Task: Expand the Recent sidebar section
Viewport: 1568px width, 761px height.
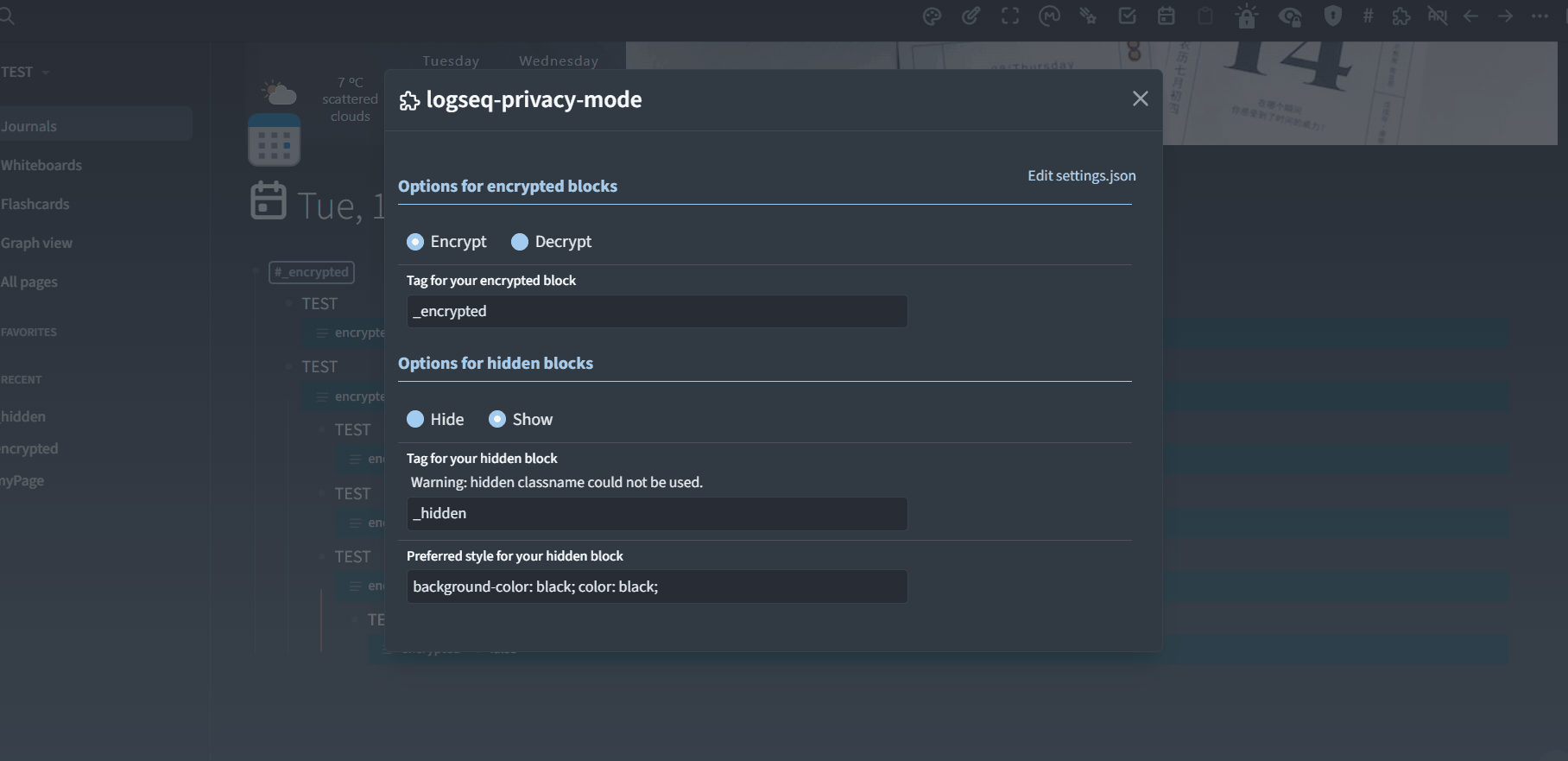Action: (x=21, y=379)
